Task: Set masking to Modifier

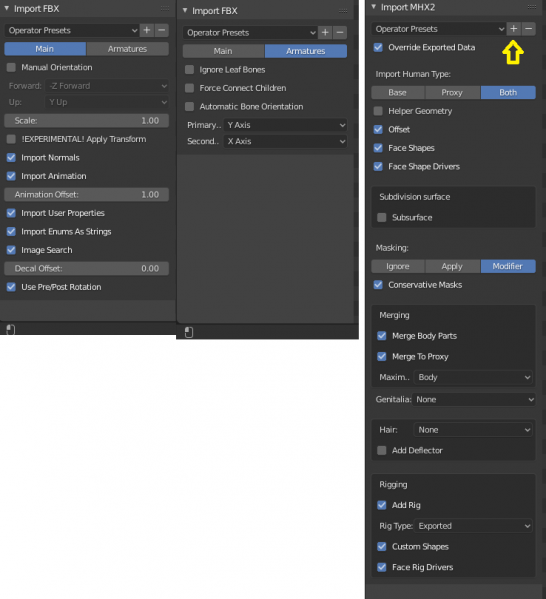Action: click(508, 266)
